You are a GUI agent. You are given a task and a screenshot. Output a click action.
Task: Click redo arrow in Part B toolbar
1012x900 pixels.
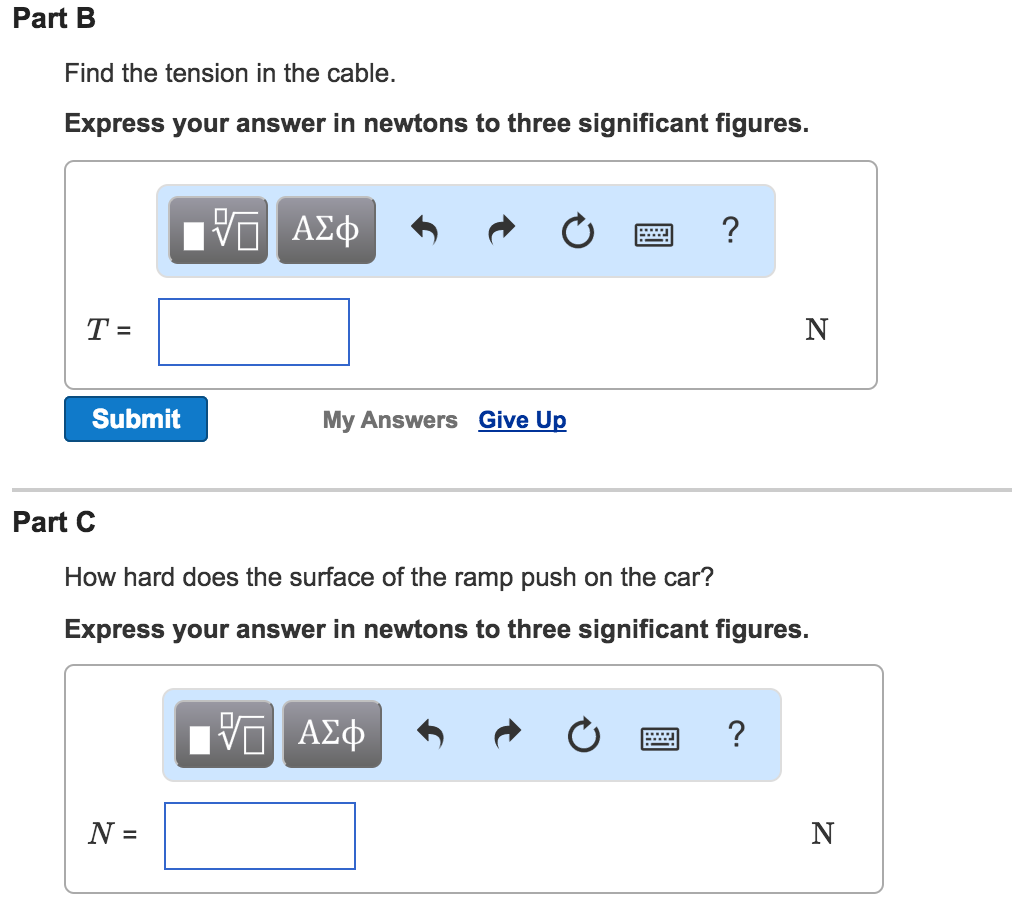pyautogui.click(x=500, y=232)
